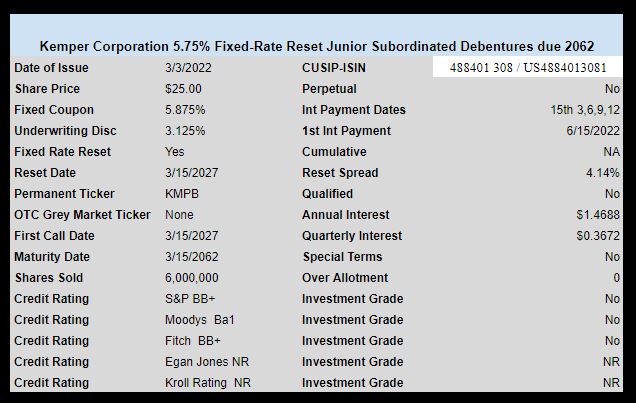Select the Underwriting Disc 3.125% cell
636x403 pixels.
[185, 131]
